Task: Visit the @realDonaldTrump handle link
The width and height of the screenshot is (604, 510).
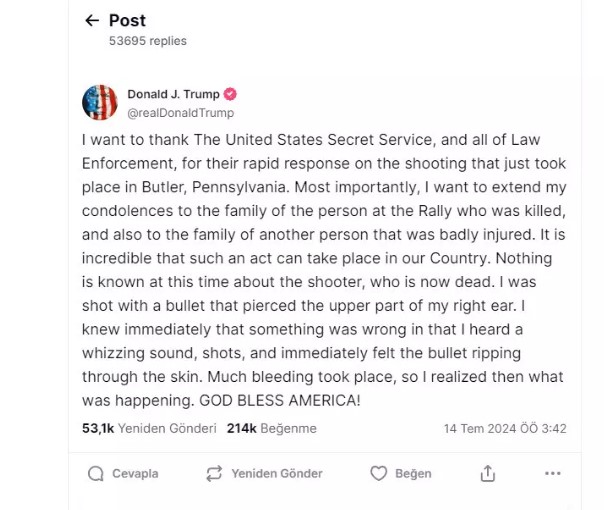Action: pos(180,113)
